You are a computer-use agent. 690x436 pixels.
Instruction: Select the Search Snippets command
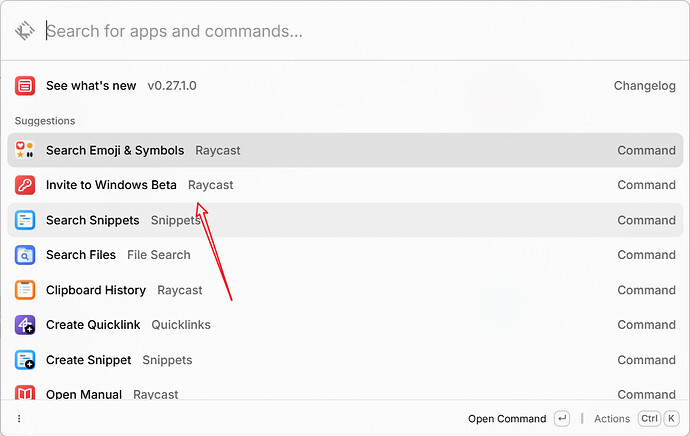[345, 220]
